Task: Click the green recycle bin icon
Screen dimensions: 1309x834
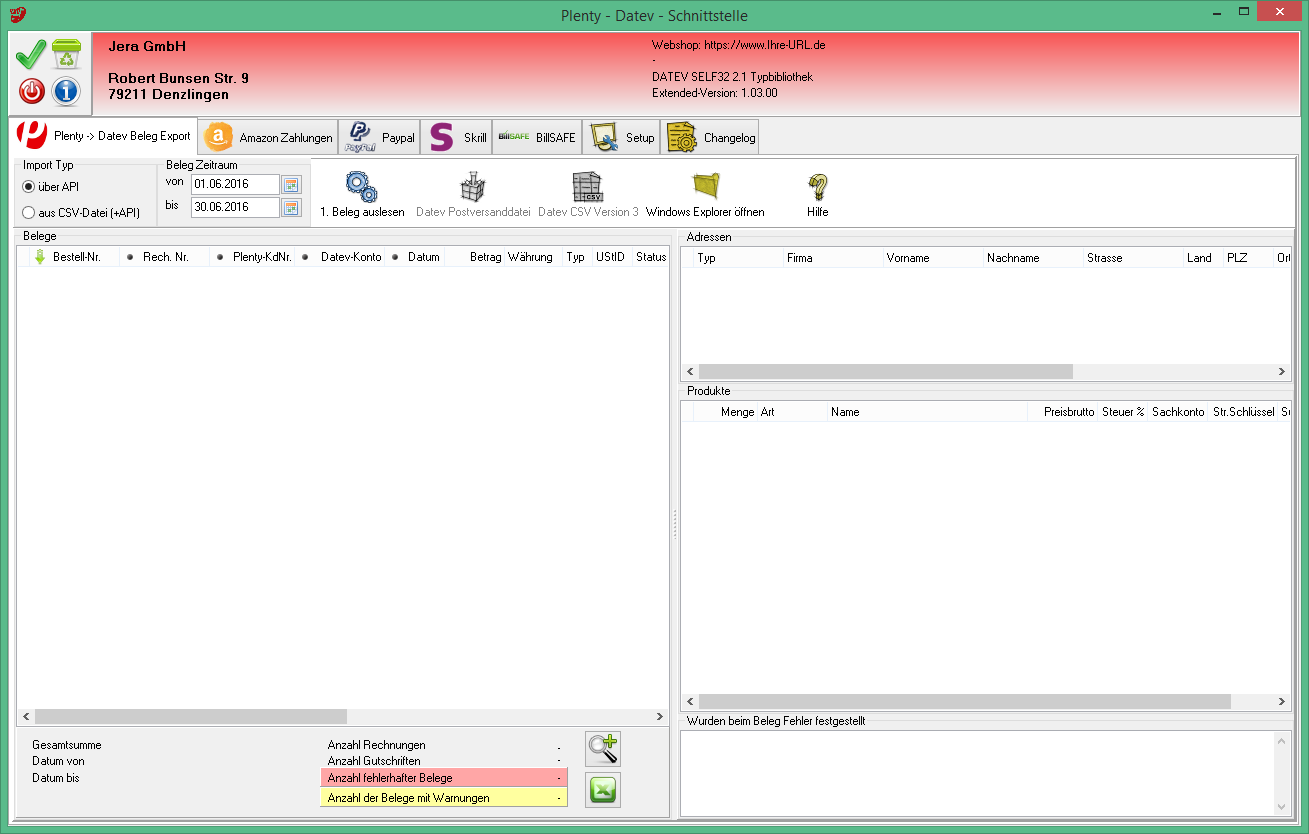Action: pyautogui.click(x=67, y=54)
